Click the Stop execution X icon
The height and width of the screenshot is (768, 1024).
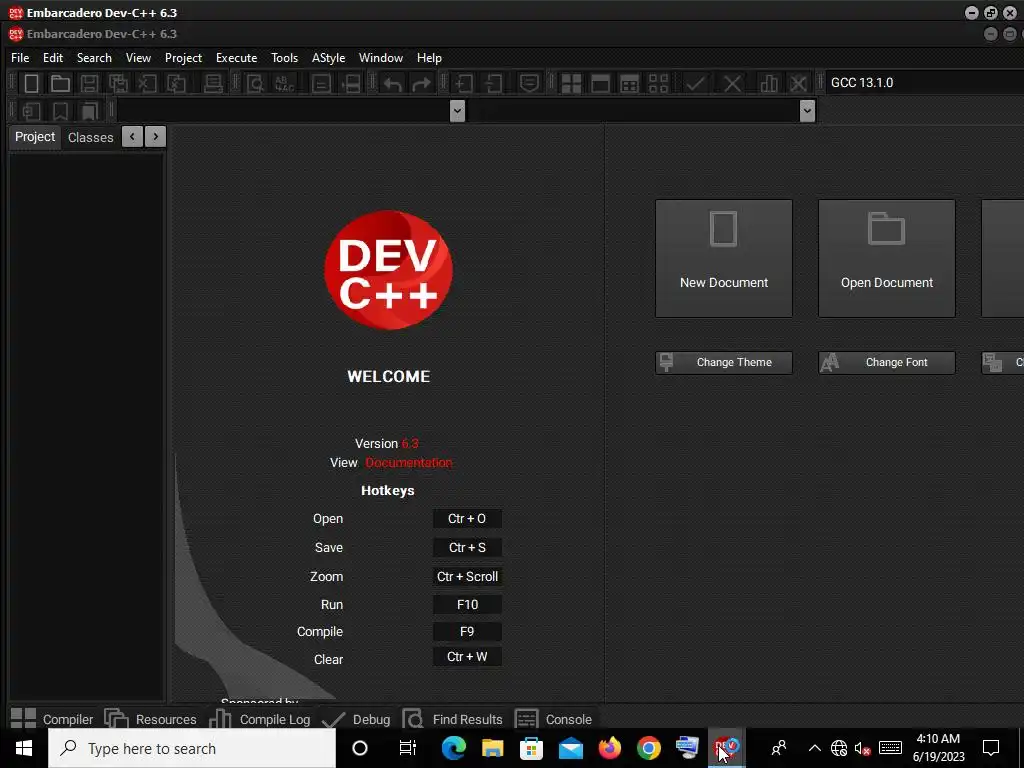click(x=732, y=84)
